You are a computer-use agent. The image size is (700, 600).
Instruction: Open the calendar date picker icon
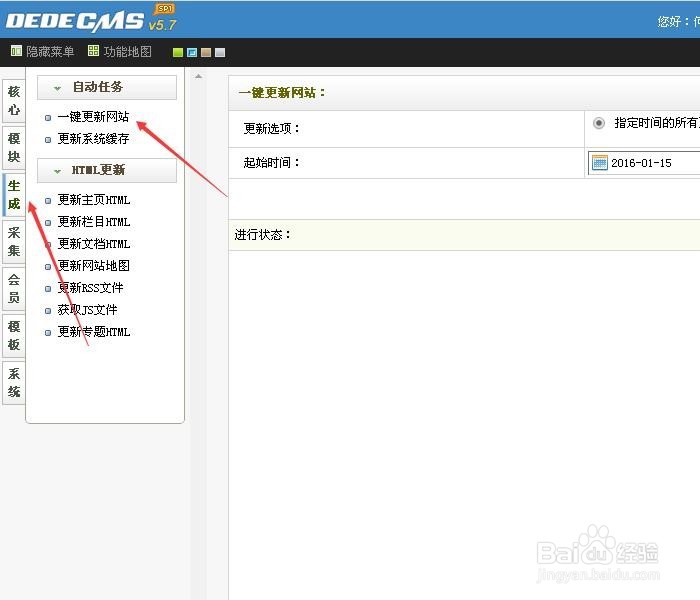600,163
